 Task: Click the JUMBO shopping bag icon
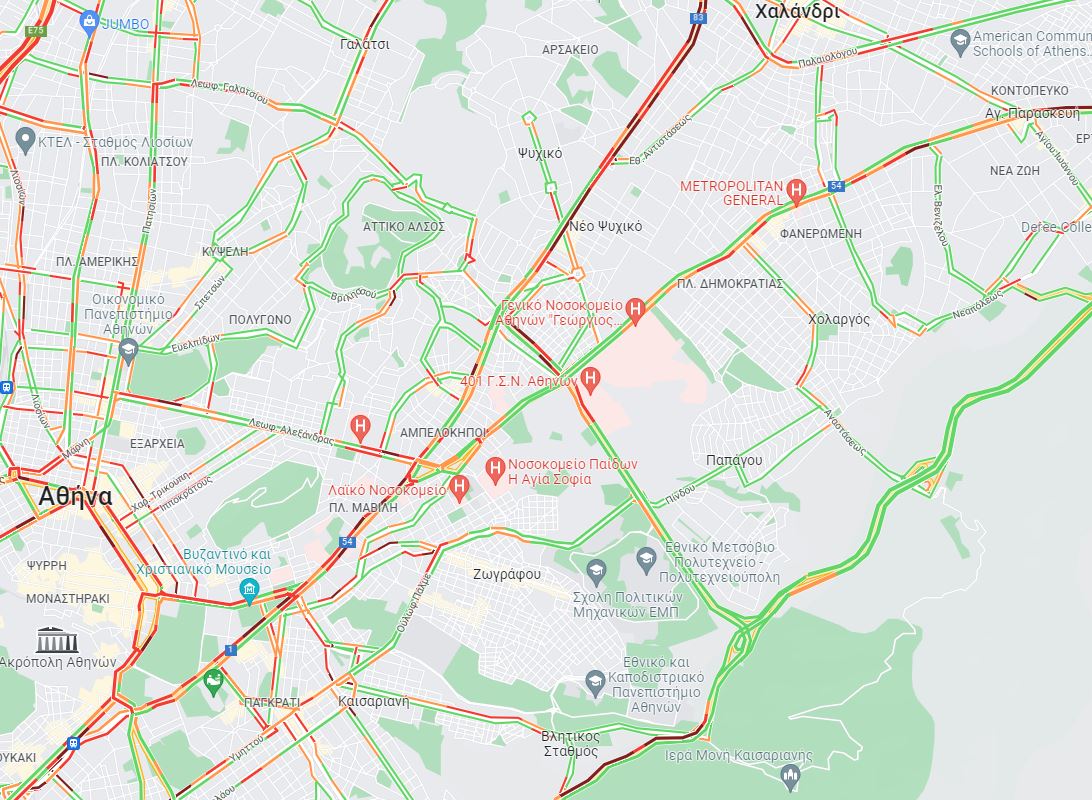(x=89, y=23)
